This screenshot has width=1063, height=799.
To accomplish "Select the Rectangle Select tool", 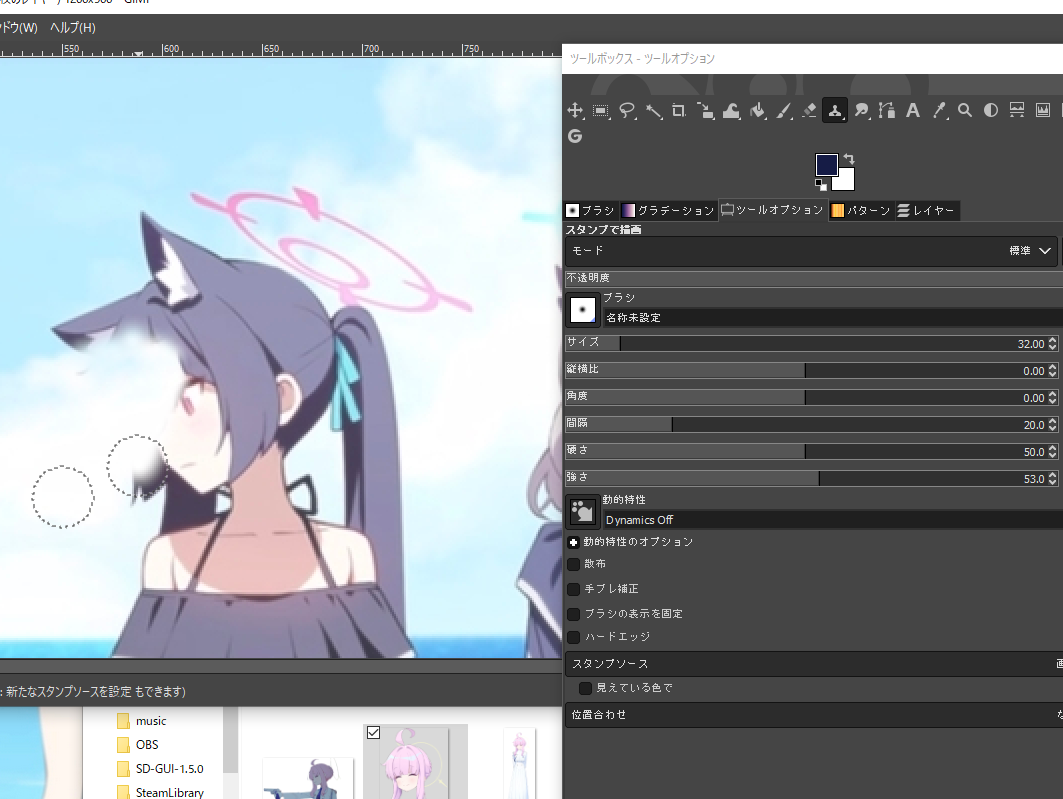I will coord(601,110).
